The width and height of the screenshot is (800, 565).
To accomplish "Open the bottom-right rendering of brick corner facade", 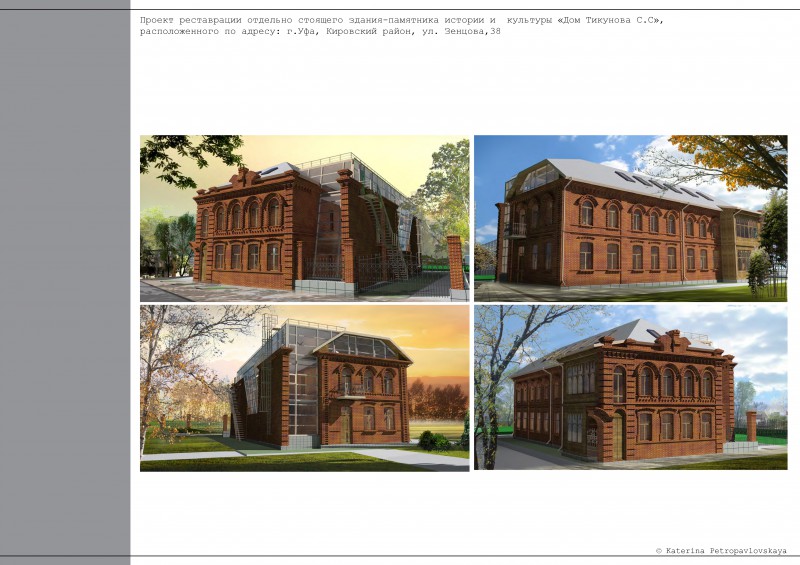I will click(x=631, y=387).
